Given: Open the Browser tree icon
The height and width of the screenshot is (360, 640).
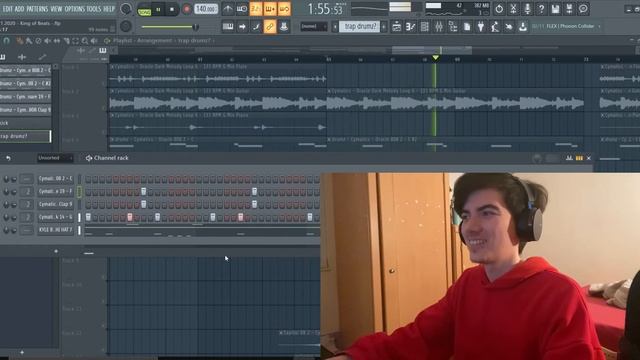Looking at the screenshot, I should 453,27.
